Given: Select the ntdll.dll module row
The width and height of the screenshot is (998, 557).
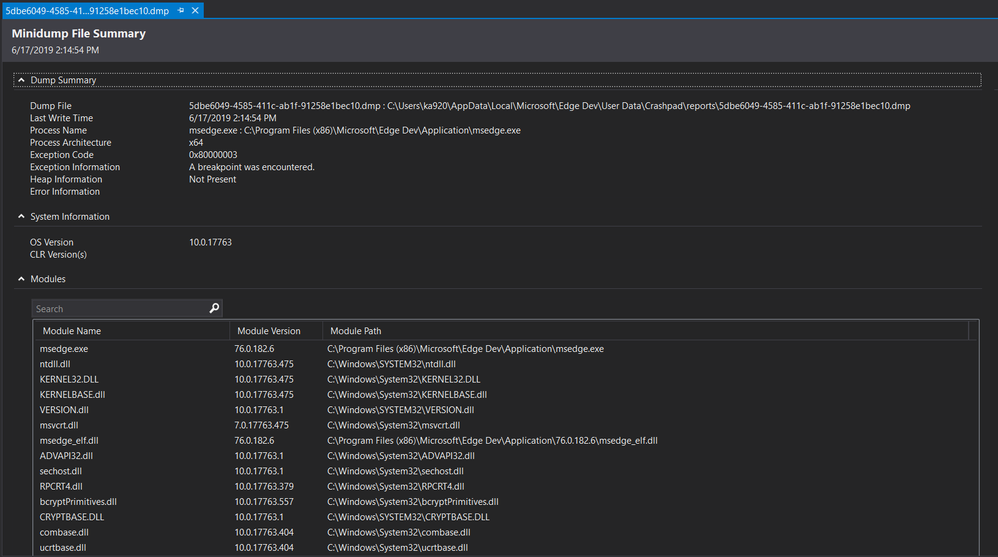Looking at the screenshot, I should click(x=505, y=364).
